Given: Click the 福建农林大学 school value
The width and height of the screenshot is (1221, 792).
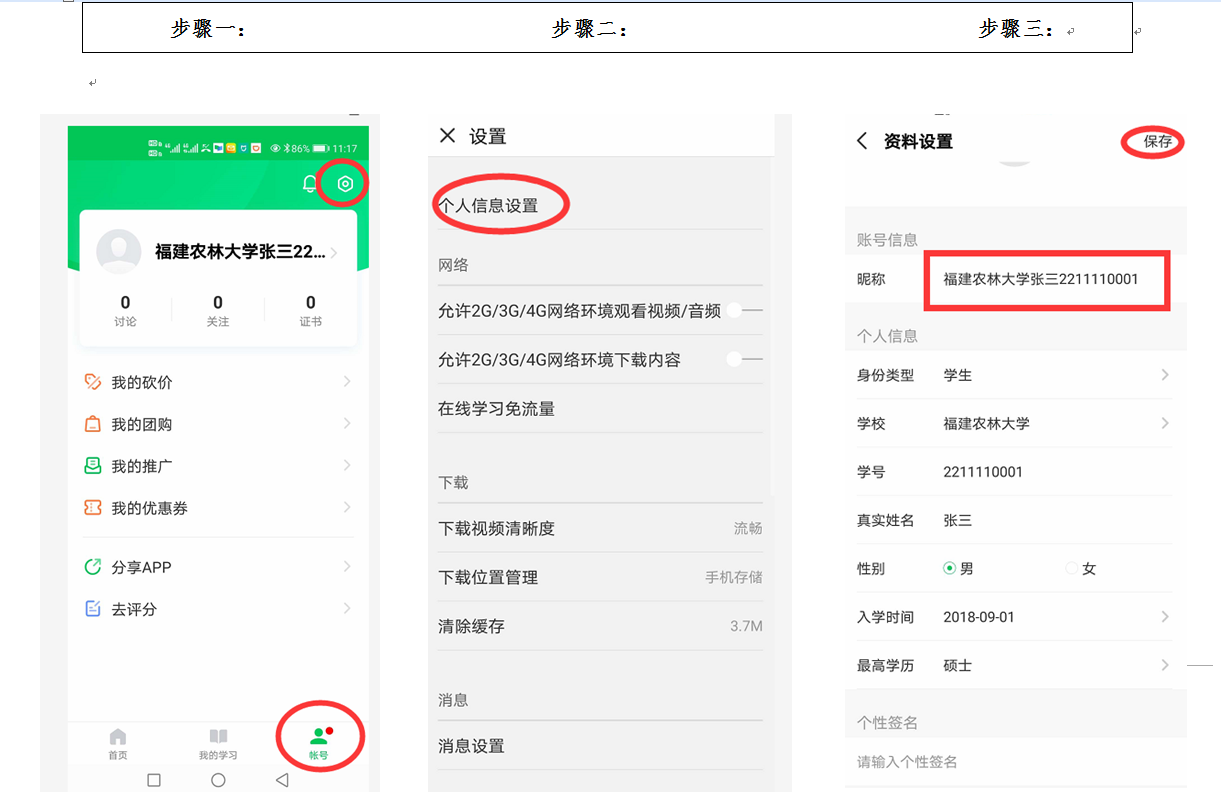Looking at the screenshot, I should pyautogui.click(x=986, y=423).
